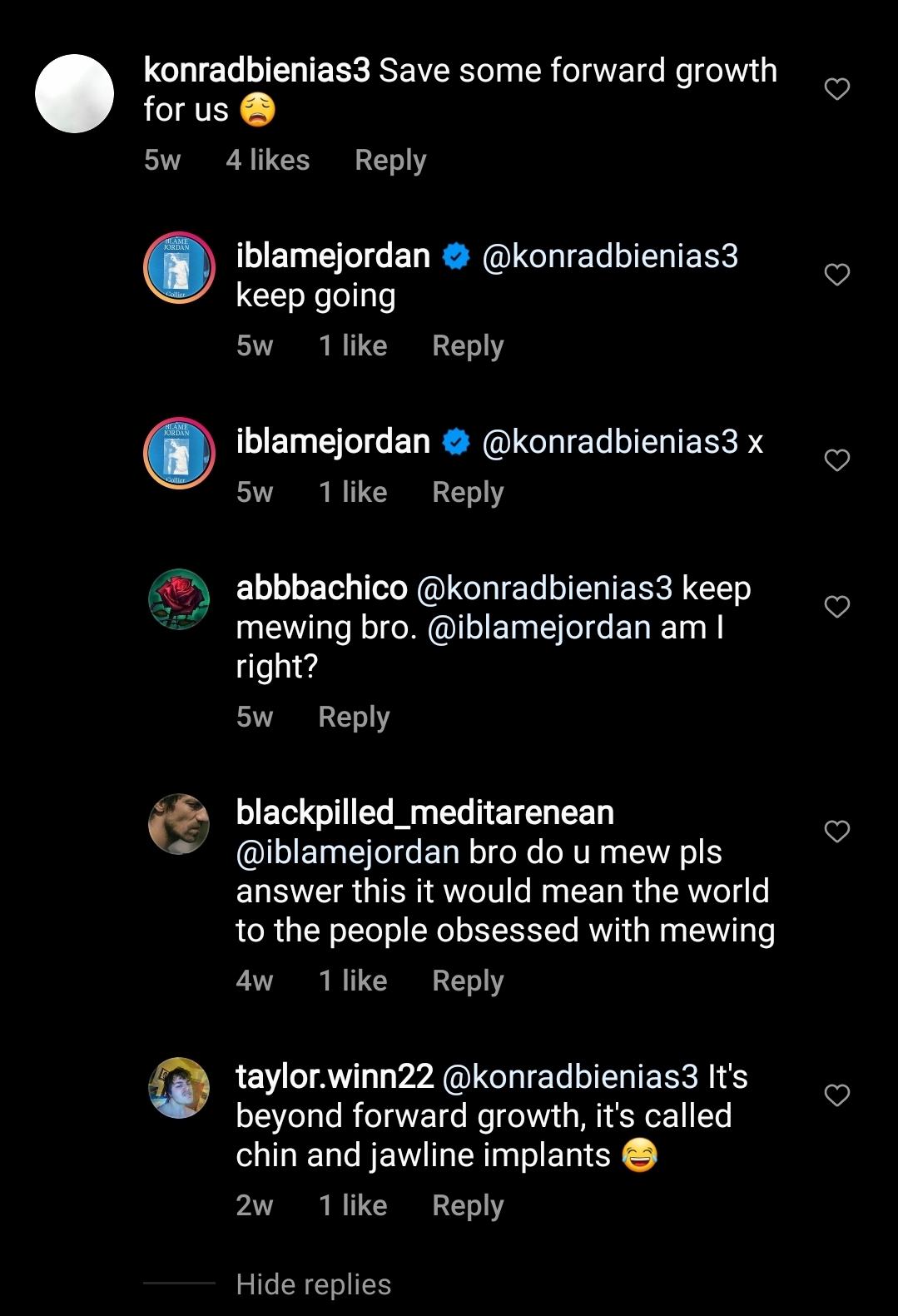898x1316 pixels.
Task: View 1 like on blackpilled_meditarenean's comment
Action: pyautogui.click(x=353, y=981)
